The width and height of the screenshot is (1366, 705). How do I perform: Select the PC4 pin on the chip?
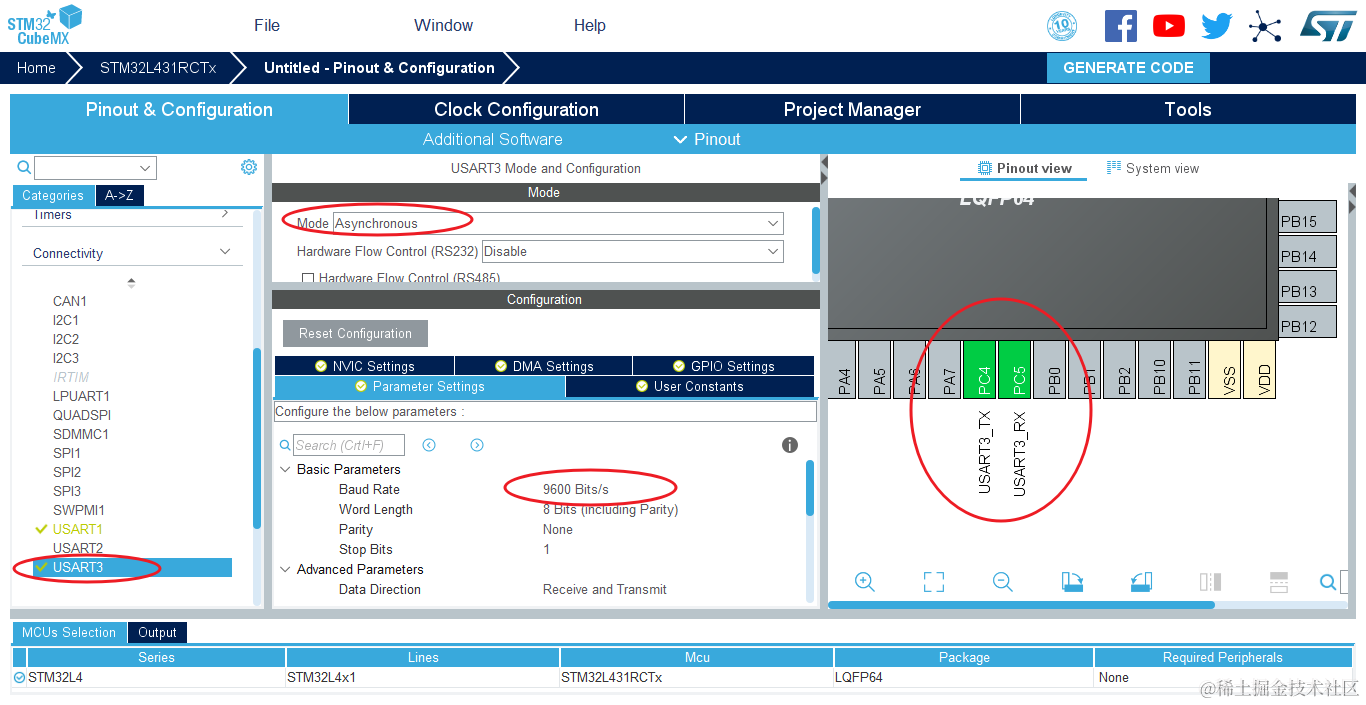[x=980, y=369]
